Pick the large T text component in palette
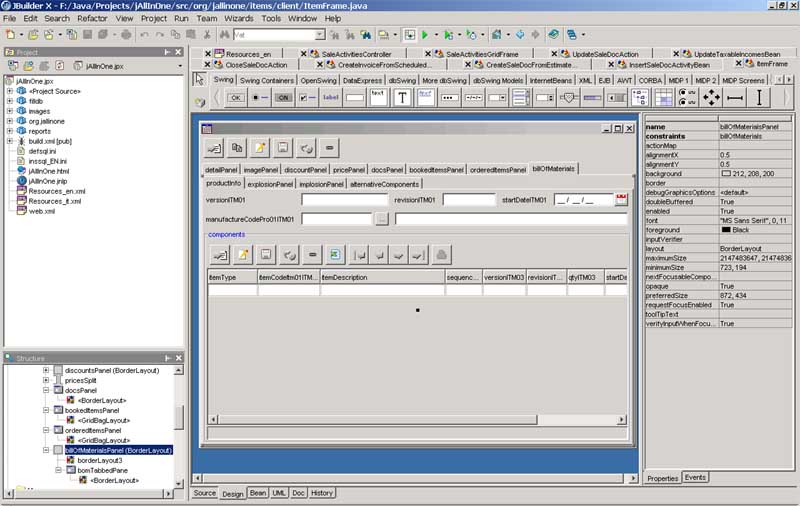 (402, 97)
